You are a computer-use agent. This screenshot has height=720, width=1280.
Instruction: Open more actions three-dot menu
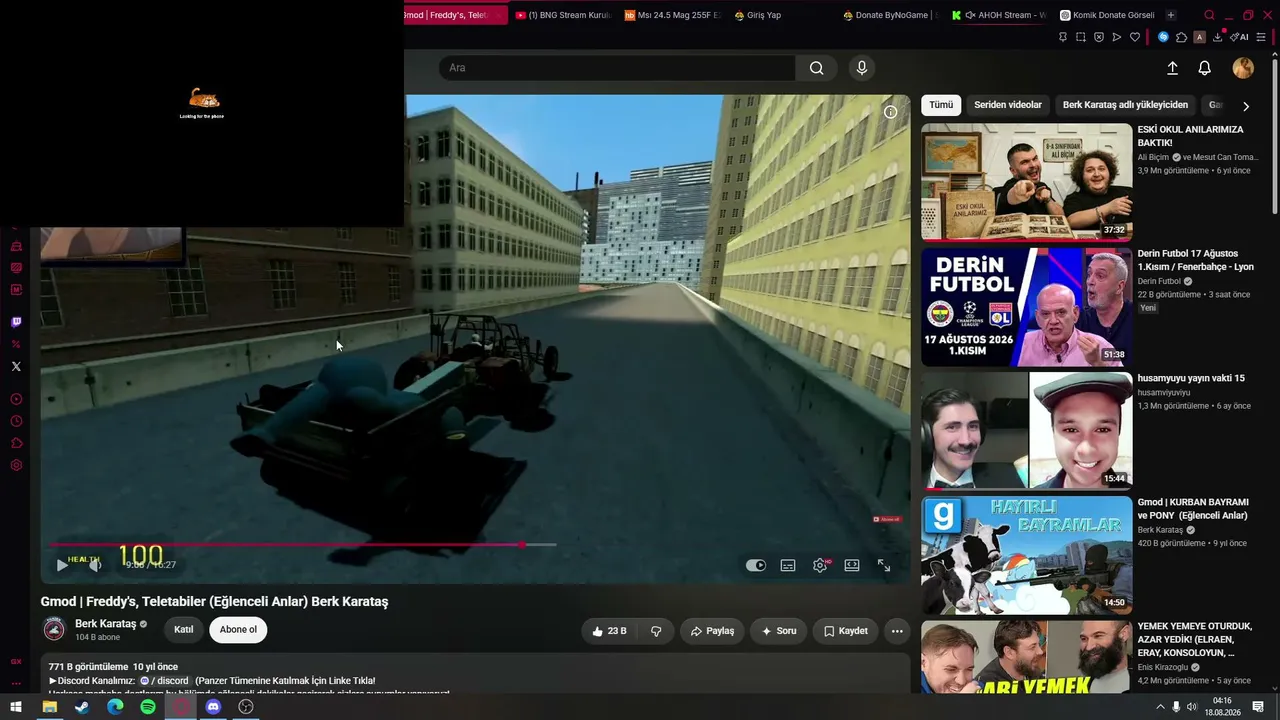click(897, 631)
